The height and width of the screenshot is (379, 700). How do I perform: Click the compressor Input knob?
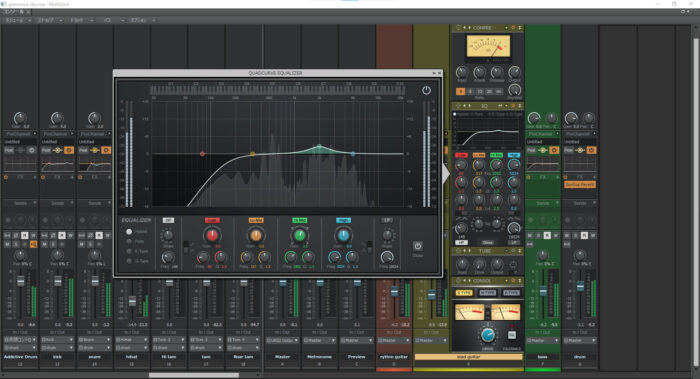[462, 72]
